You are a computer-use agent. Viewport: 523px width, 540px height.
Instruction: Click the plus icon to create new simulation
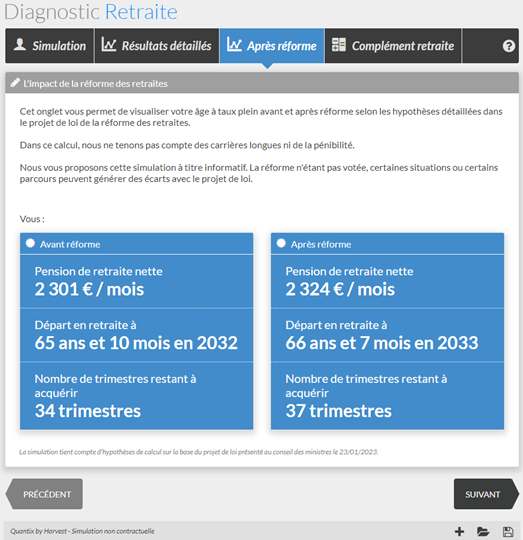pyautogui.click(x=459, y=531)
